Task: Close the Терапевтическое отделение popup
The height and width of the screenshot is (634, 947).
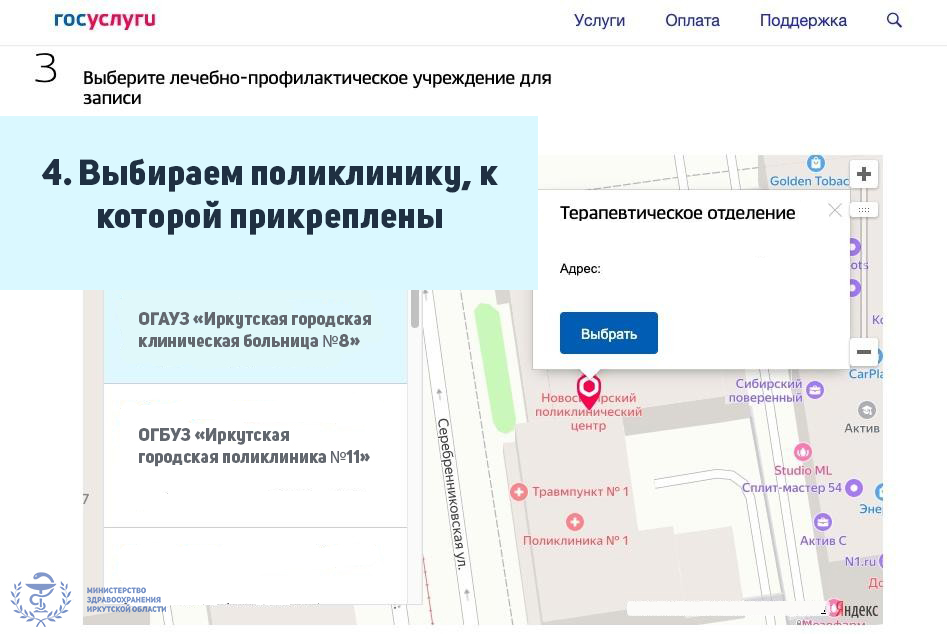Action: point(835,210)
